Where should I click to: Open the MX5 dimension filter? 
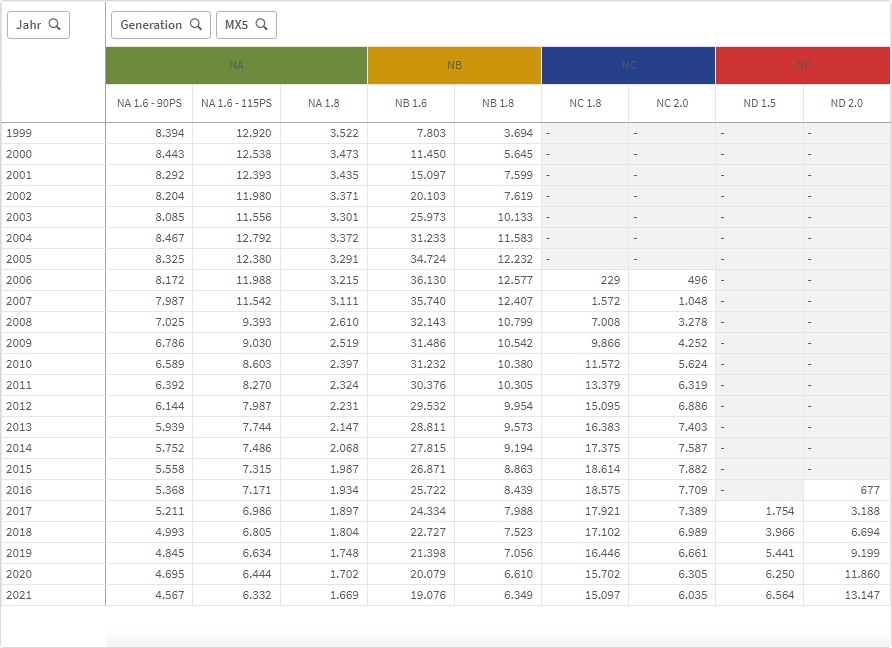[x=237, y=25]
